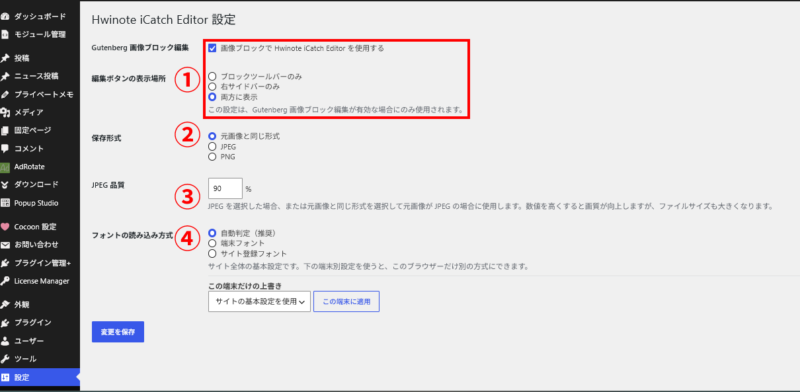This screenshot has height=392, width=800.
Task: Open メディア media library icon
Action: (5, 112)
